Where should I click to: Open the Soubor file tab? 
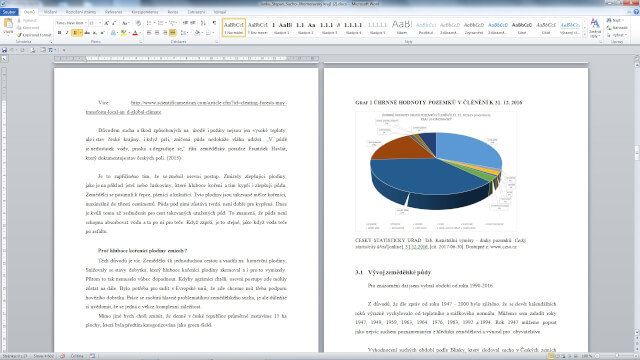pyautogui.click(x=9, y=12)
